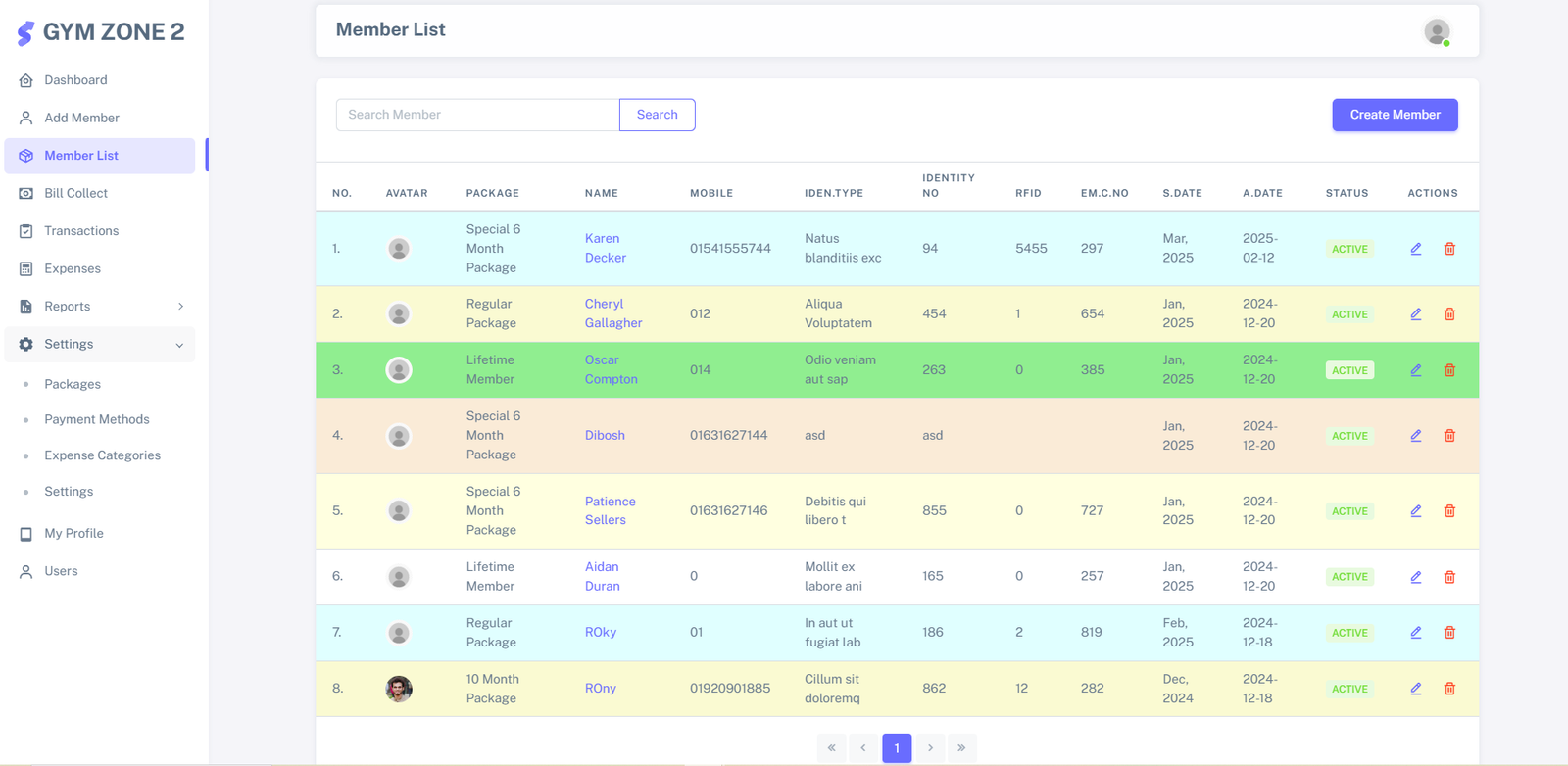Collapse the Settings menu section
This screenshot has width=1568, height=766.
(179, 345)
